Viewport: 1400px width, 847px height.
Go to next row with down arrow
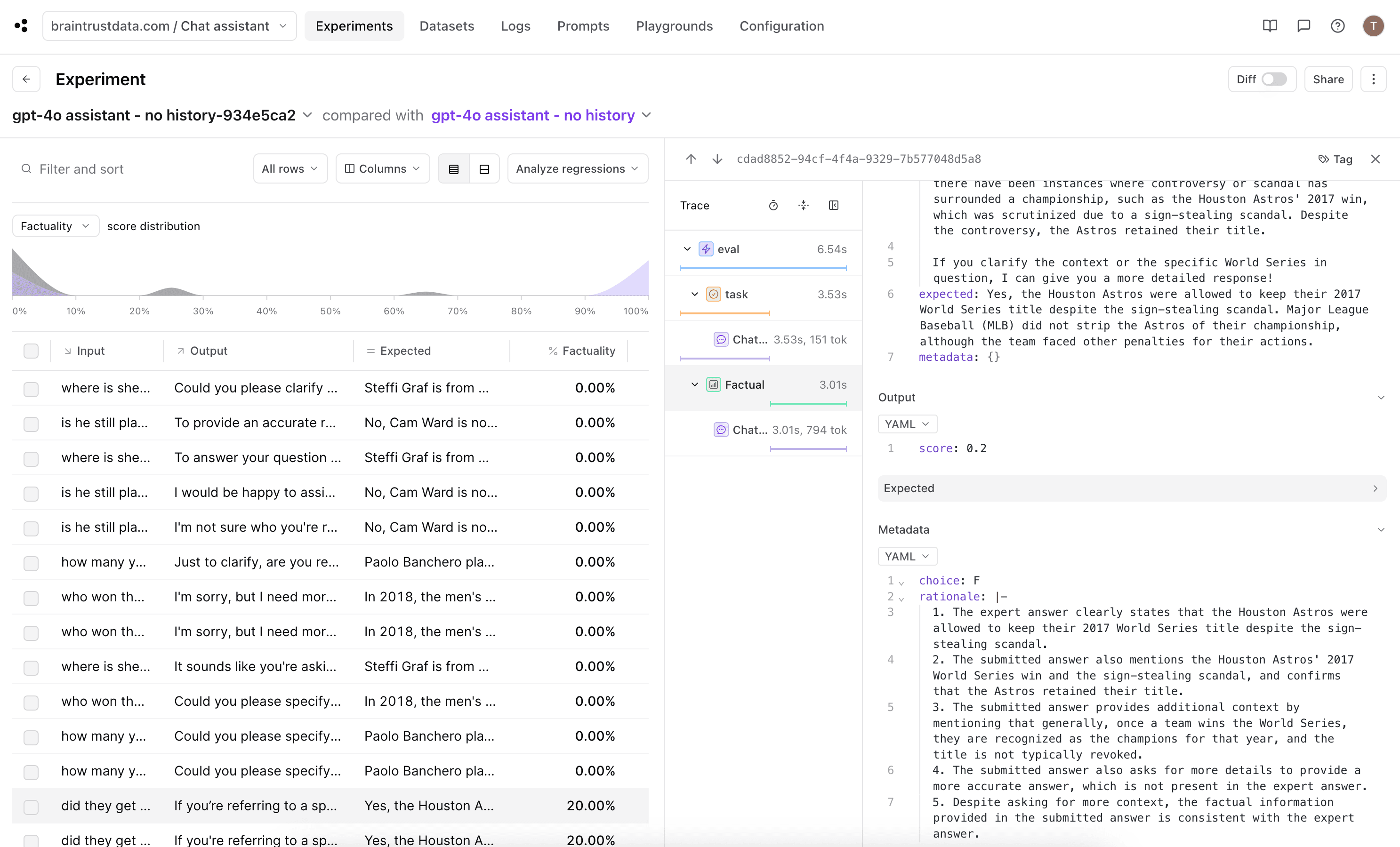717,159
